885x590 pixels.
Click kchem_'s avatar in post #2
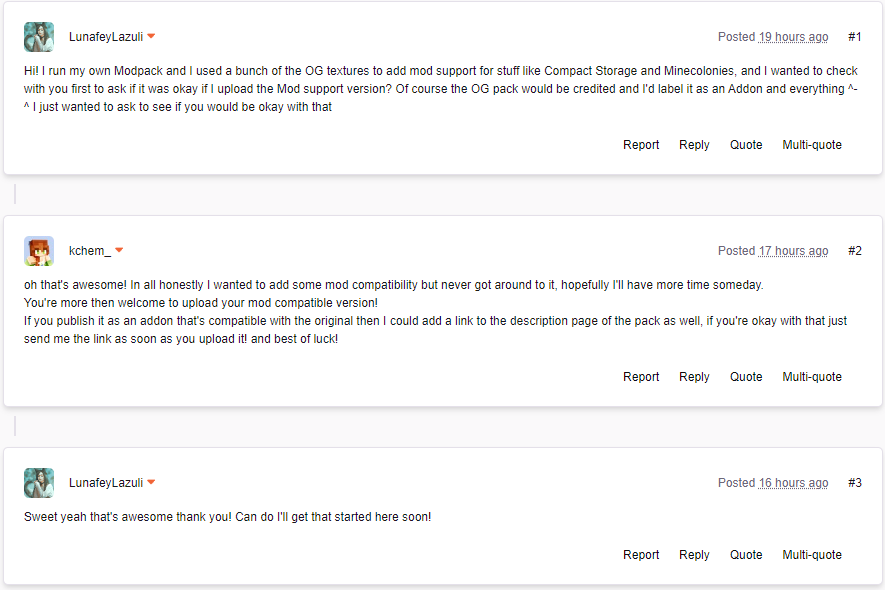click(x=39, y=251)
